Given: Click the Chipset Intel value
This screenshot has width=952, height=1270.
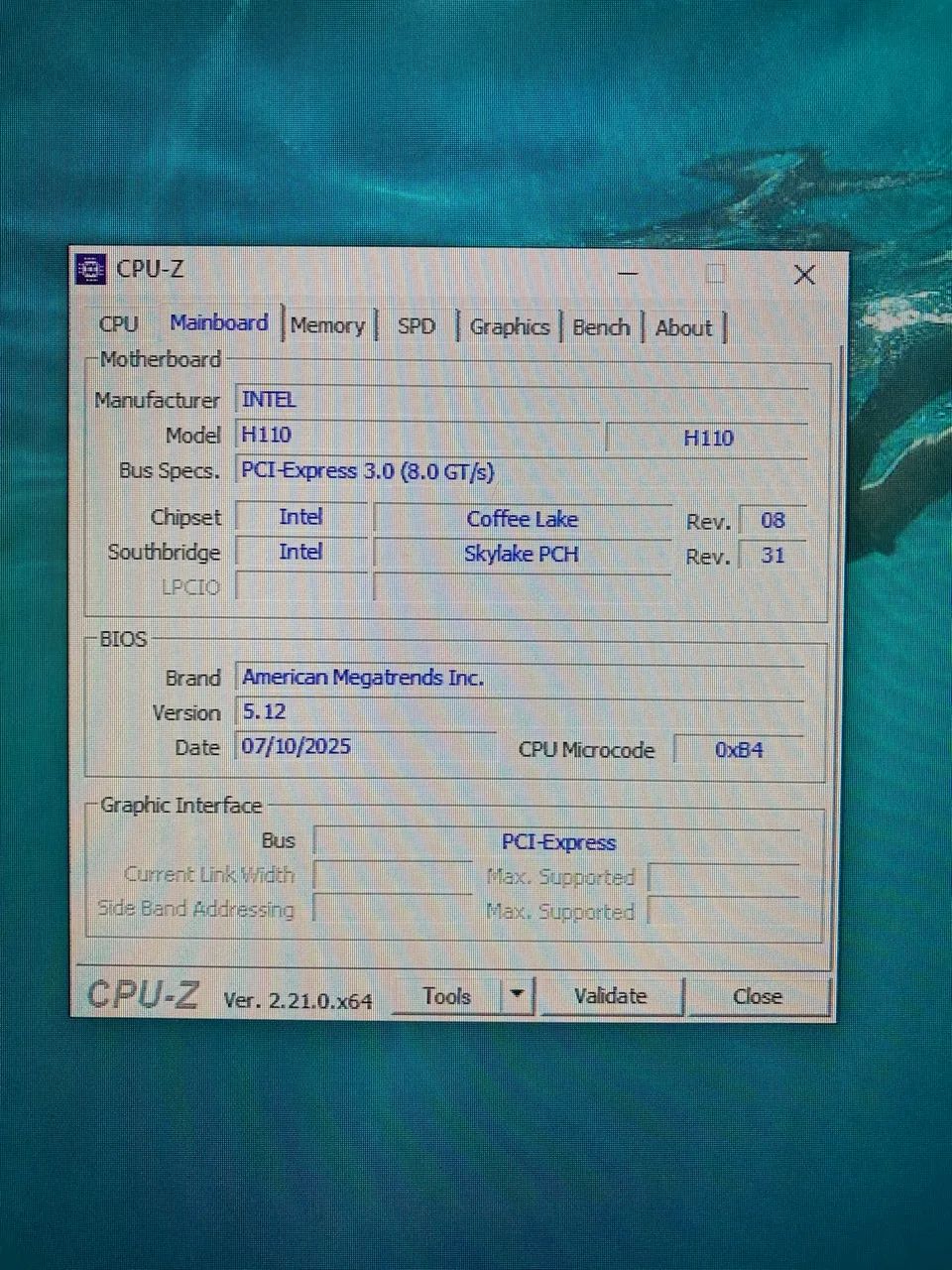Looking at the screenshot, I should pyautogui.click(x=300, y=517).
